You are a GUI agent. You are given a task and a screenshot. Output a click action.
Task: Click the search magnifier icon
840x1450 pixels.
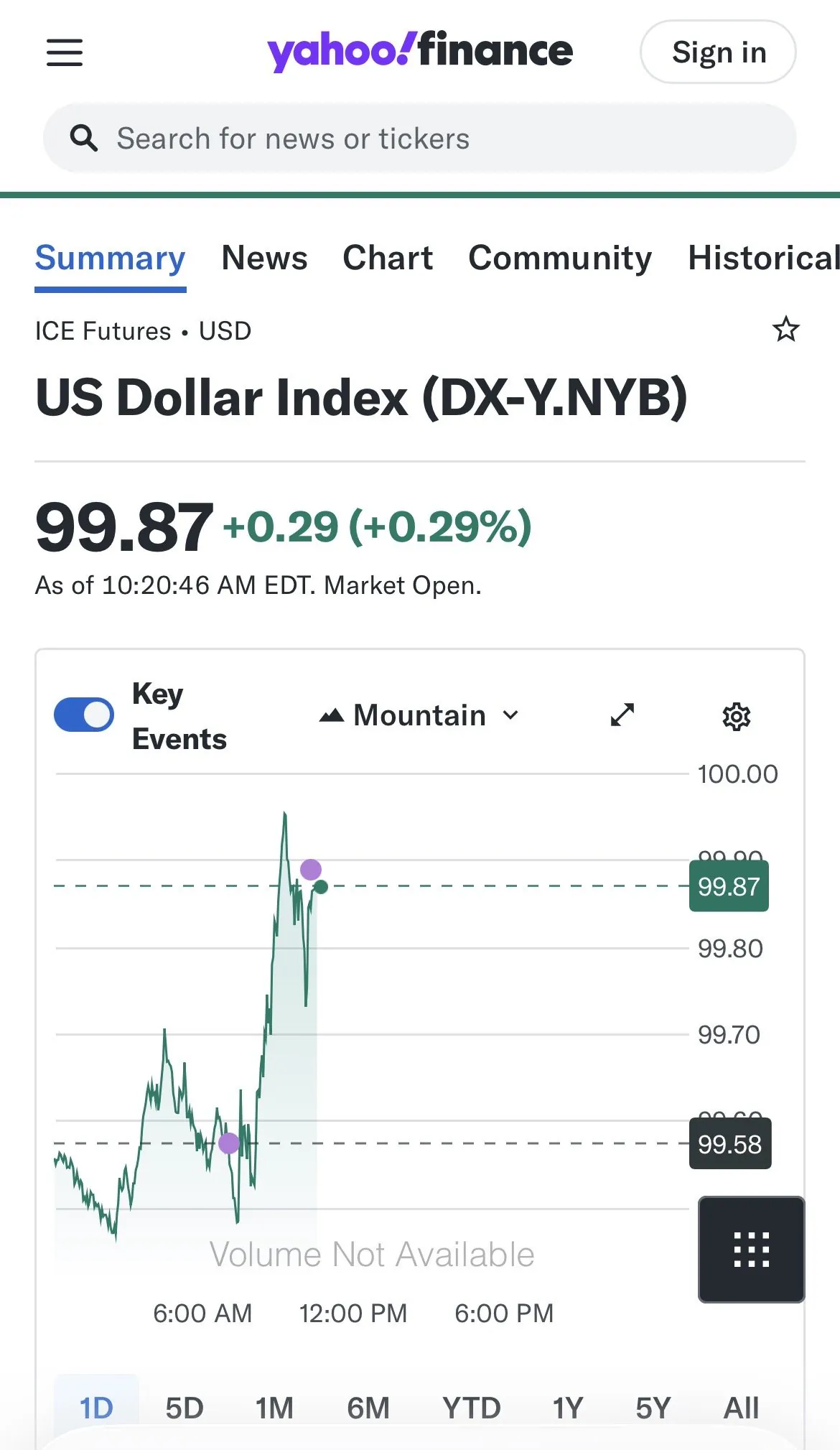click(84, 138)
